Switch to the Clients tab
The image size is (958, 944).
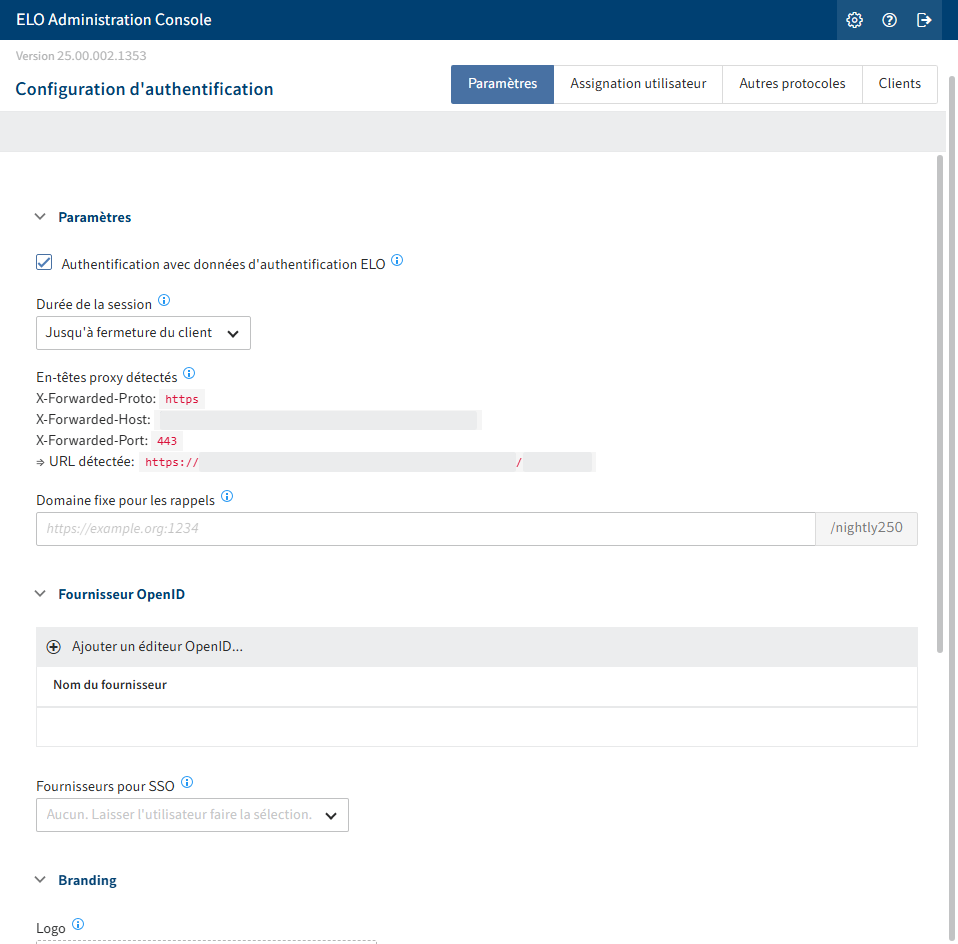(899, 84)
